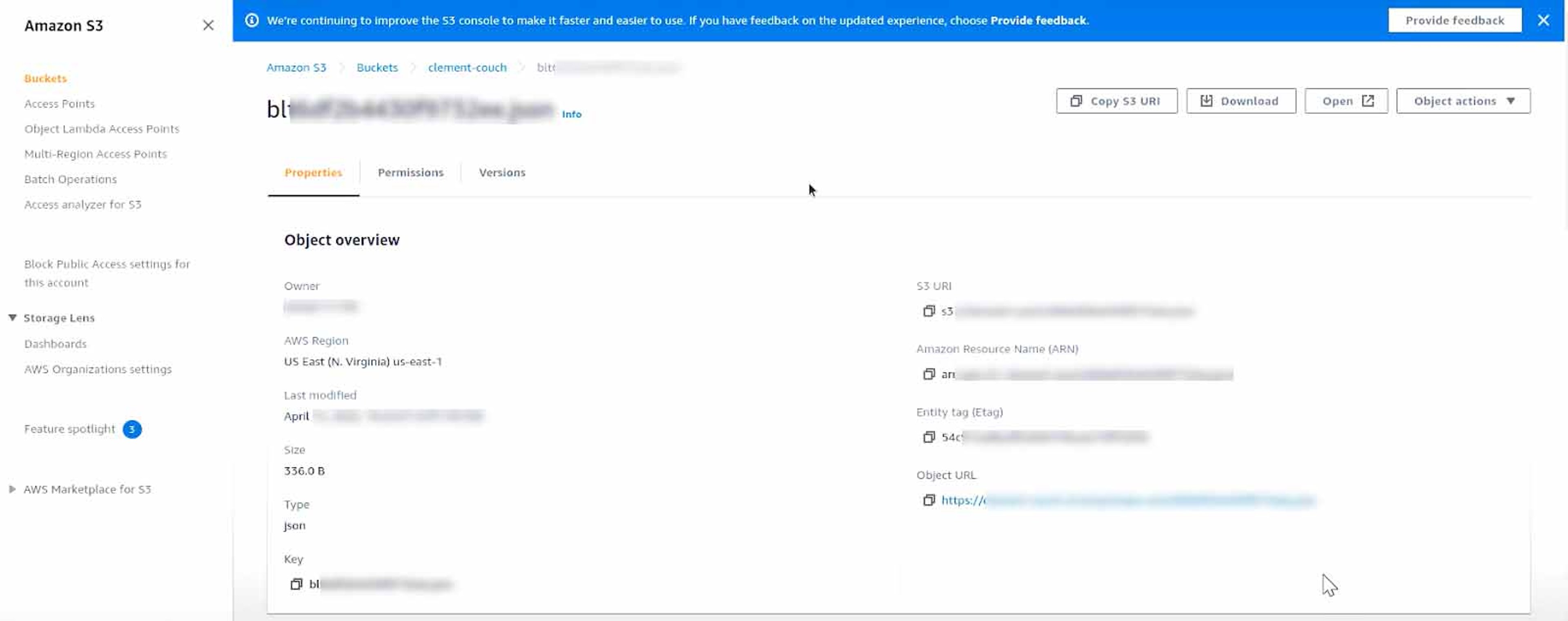Dismiss the blue feedback banner
The width and height of the screenshot is (1568, 621).
point(1543,20)
